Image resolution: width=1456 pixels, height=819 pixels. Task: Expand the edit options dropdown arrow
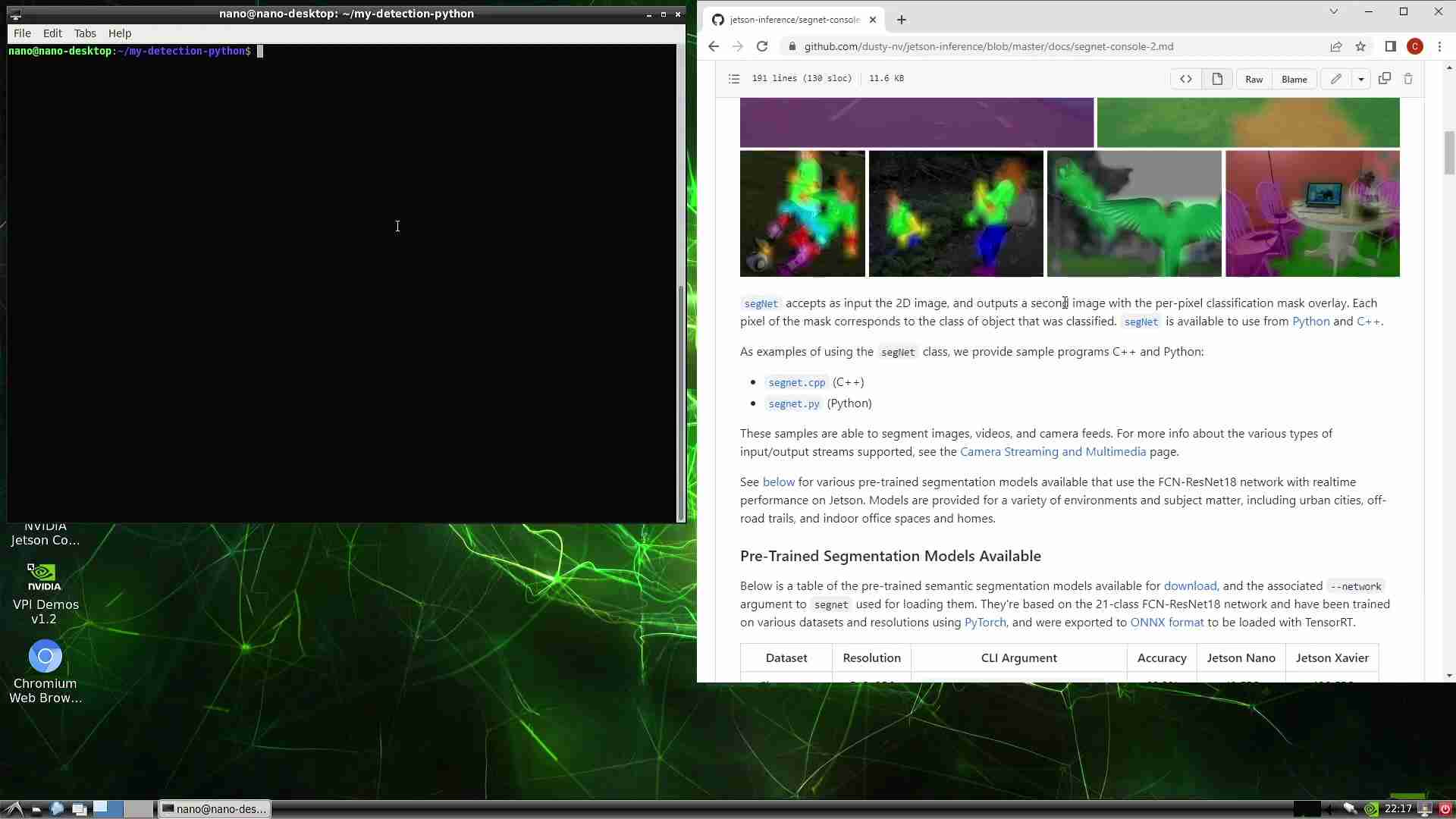pos(1361,79)
